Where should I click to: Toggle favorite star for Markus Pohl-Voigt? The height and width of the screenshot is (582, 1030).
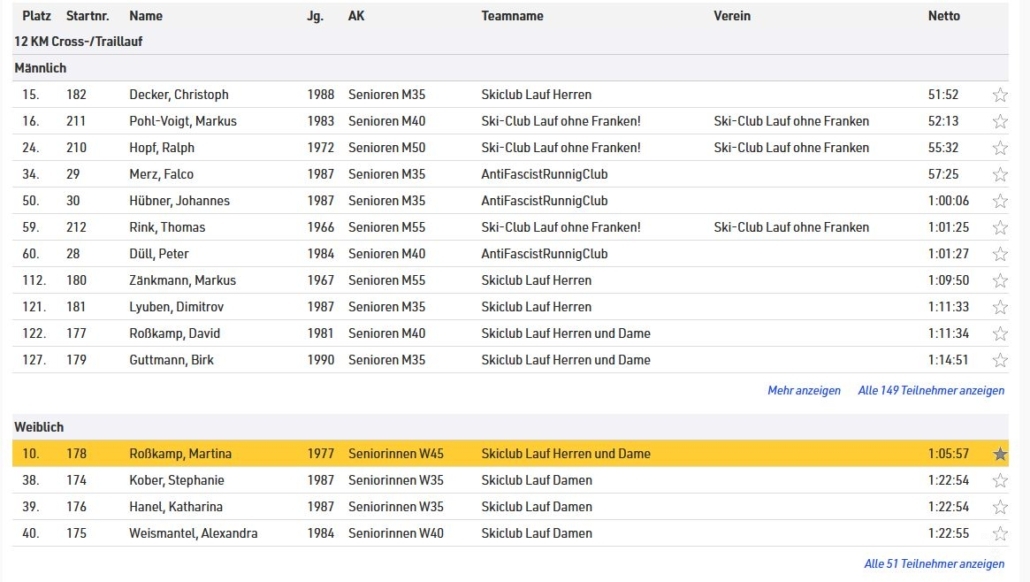(x=999, y=122)
